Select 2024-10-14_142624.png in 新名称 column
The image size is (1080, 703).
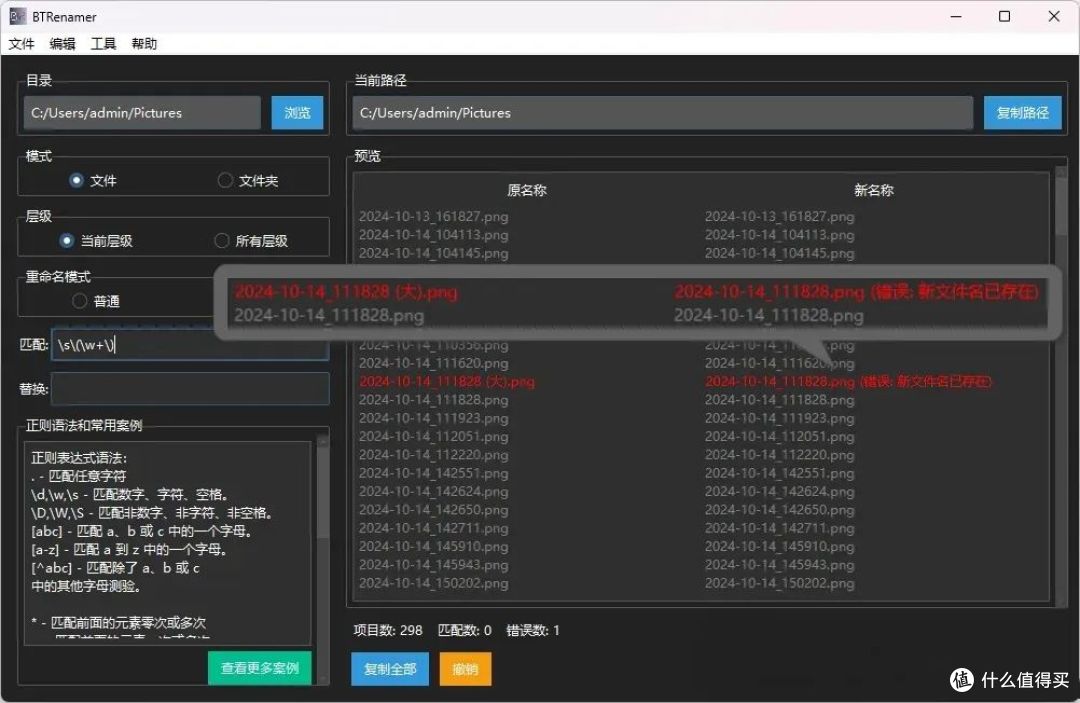click(780, 492)
